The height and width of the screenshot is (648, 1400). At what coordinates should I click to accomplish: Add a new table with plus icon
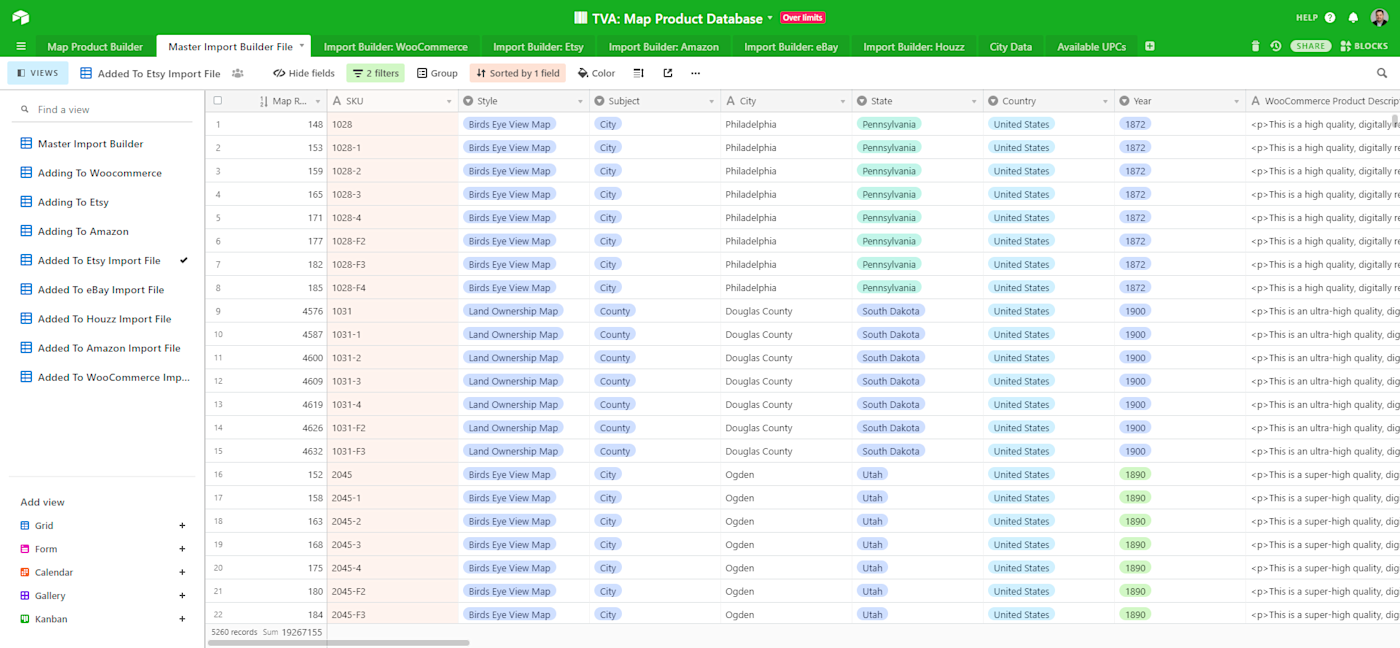[x=1150, y=46]
